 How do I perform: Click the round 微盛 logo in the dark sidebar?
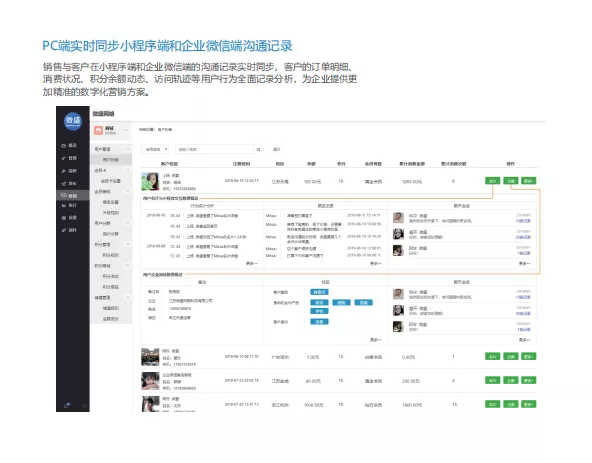pyautogui.click(x=73, y=121)
